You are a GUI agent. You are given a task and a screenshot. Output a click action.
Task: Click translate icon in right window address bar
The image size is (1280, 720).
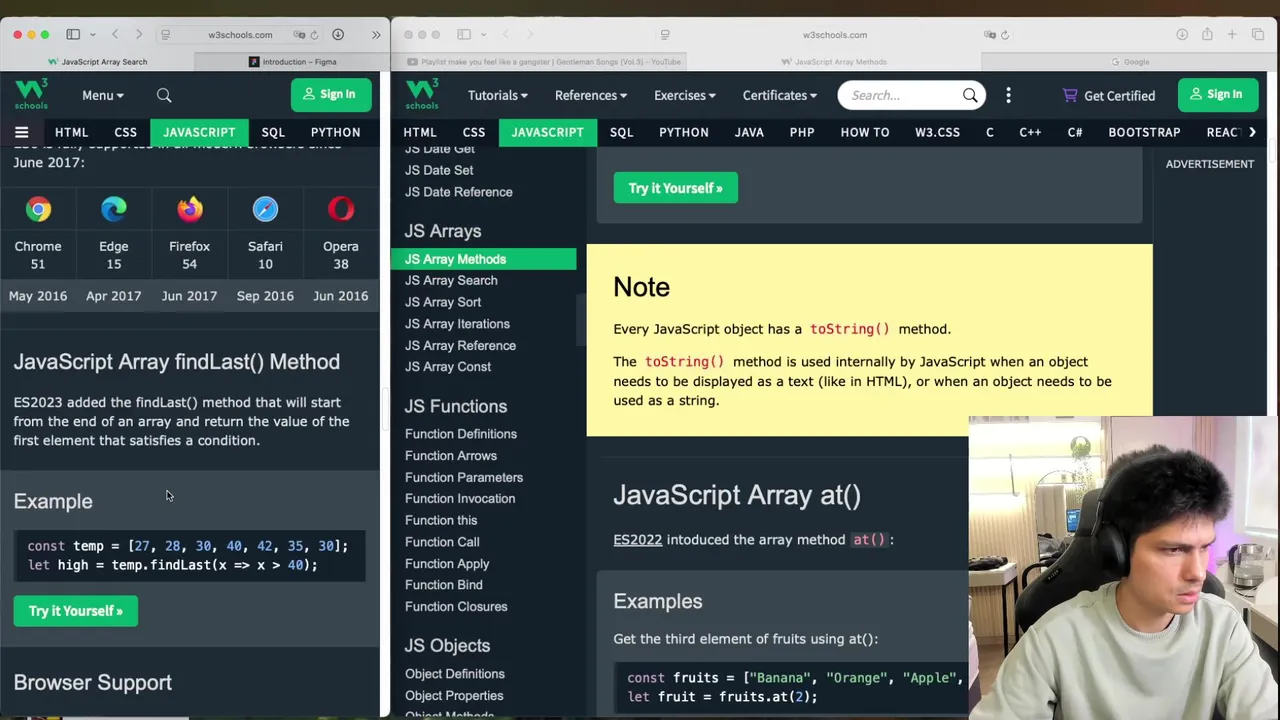pos(989,34)
